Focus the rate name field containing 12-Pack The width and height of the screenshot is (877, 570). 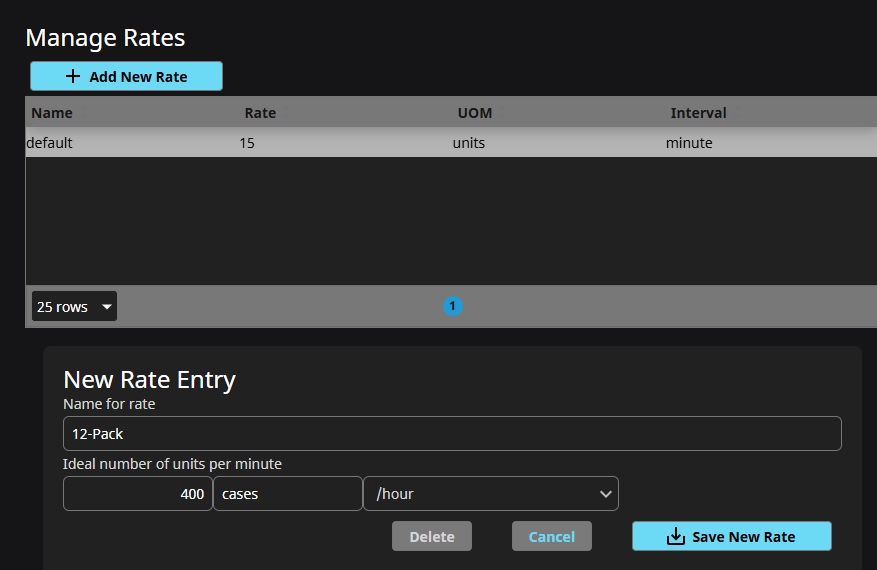point(451,434)
